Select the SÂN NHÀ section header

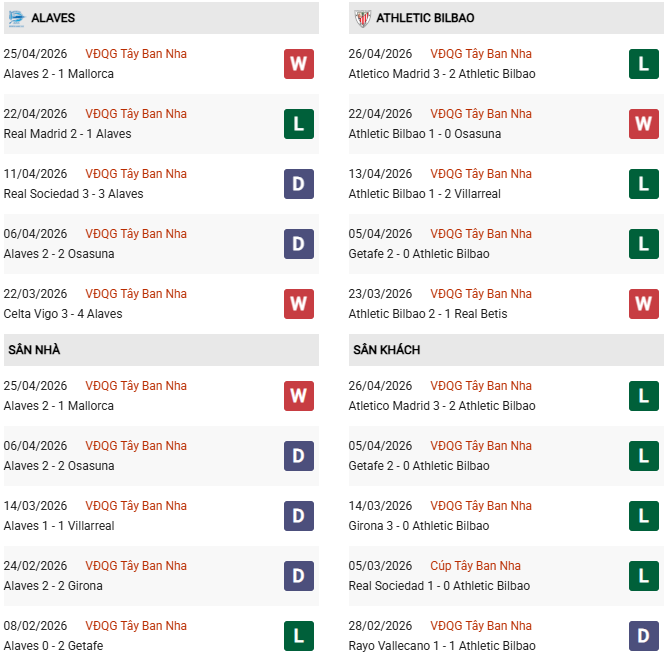coord(161,350)
